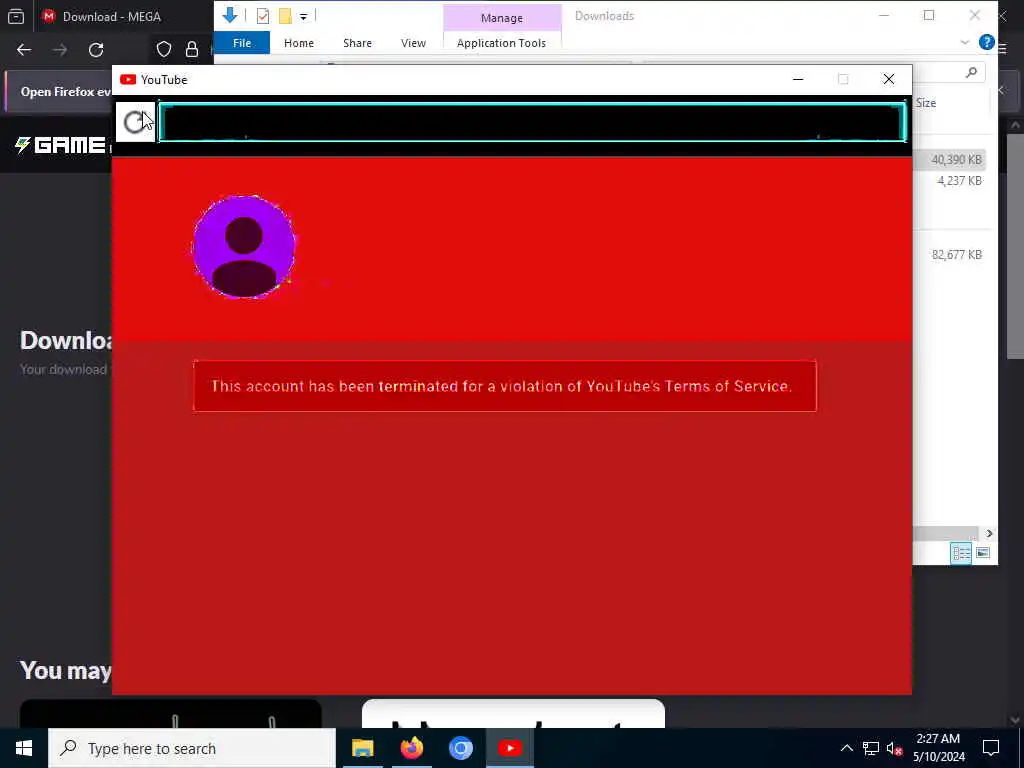Viewport: 1024px width, 768px height.
Task: Open the View ribbon tab in the Downloads explorer
Action: (413, 43)
